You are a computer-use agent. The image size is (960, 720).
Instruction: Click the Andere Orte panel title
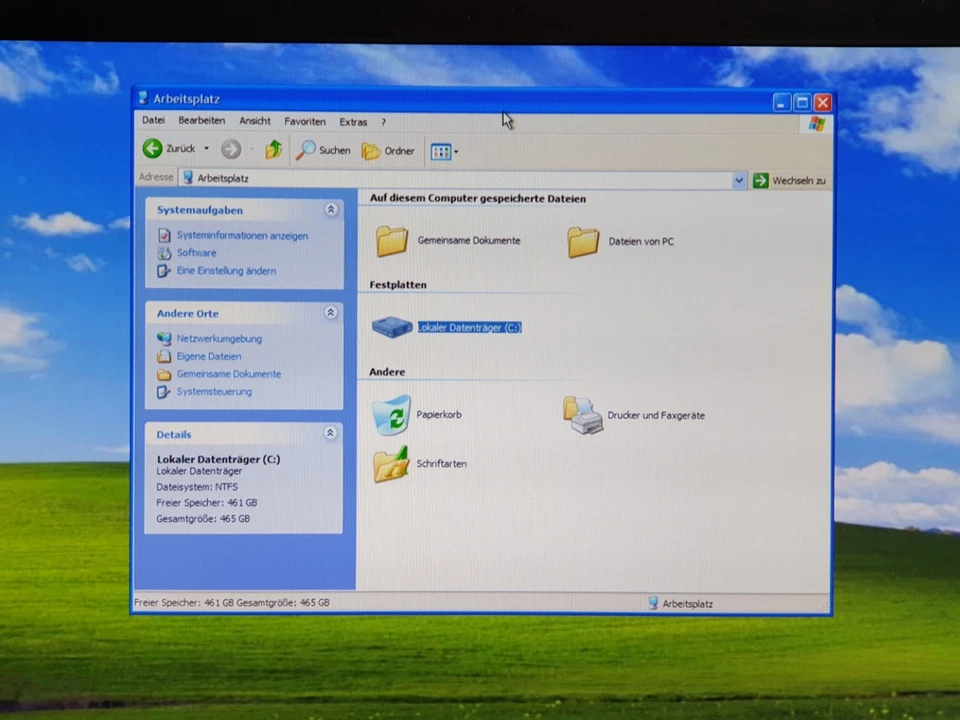click(x=187, y=313)
